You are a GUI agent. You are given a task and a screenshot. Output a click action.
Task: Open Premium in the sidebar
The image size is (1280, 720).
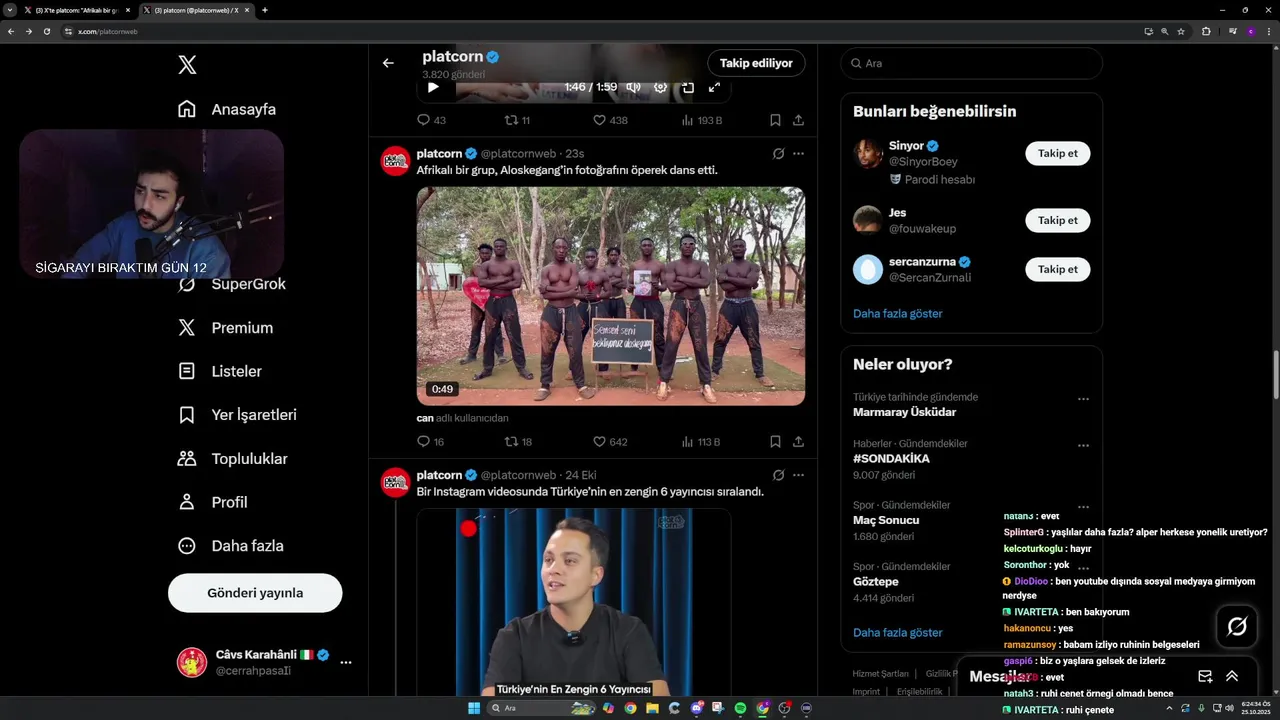coord(225,328)
